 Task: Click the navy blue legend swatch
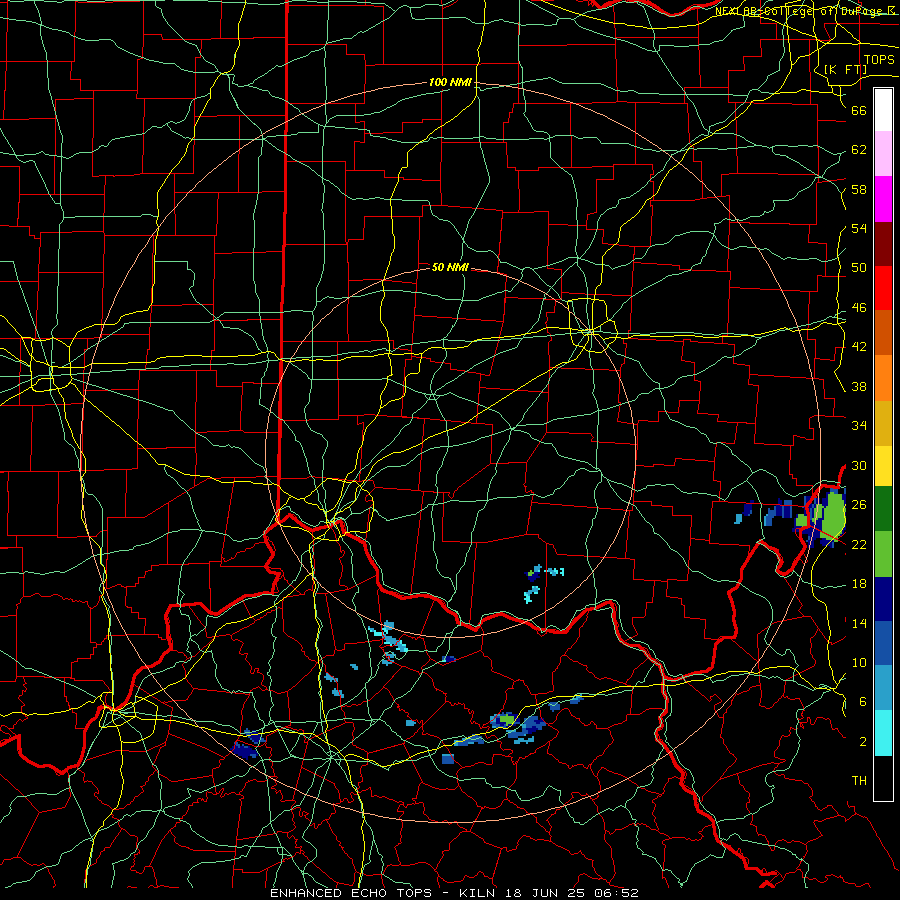883,599
